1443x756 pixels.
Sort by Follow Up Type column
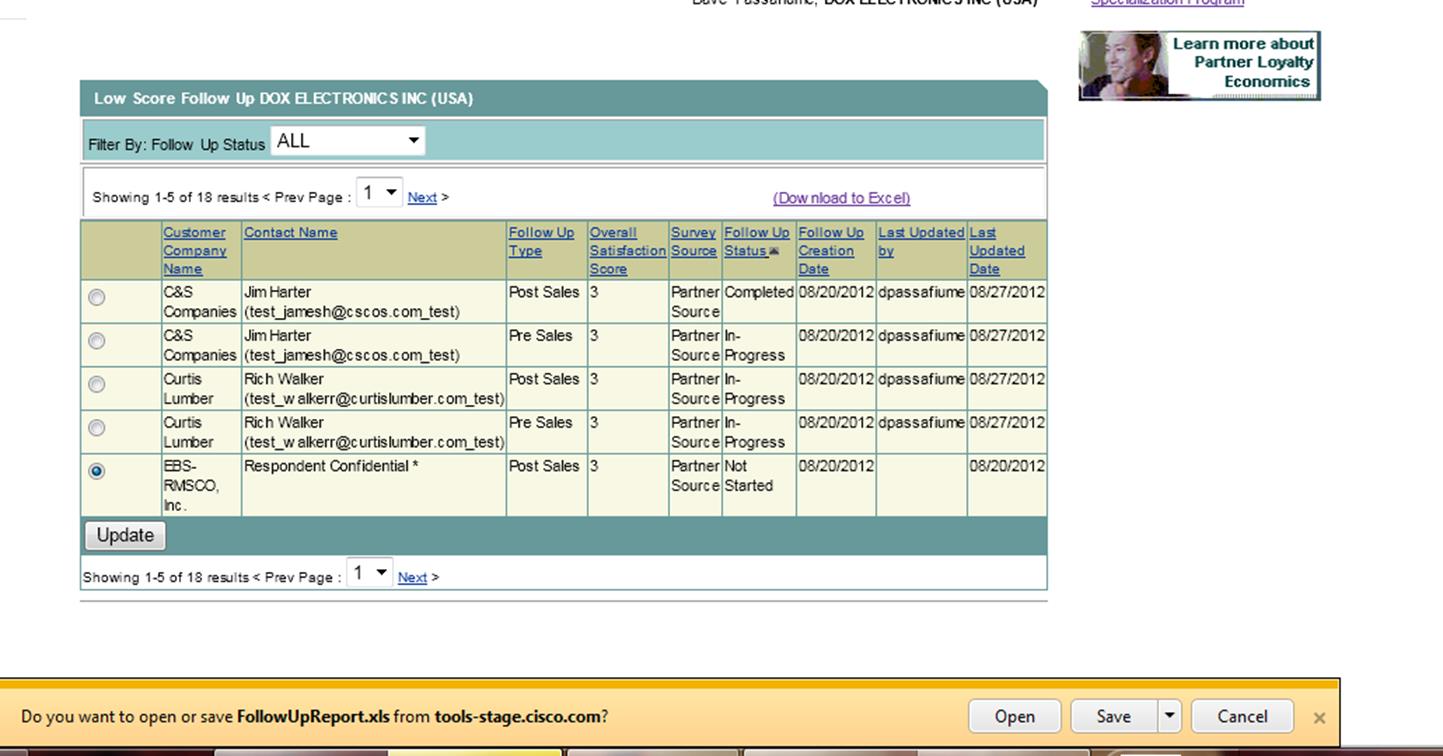(541, 241)
